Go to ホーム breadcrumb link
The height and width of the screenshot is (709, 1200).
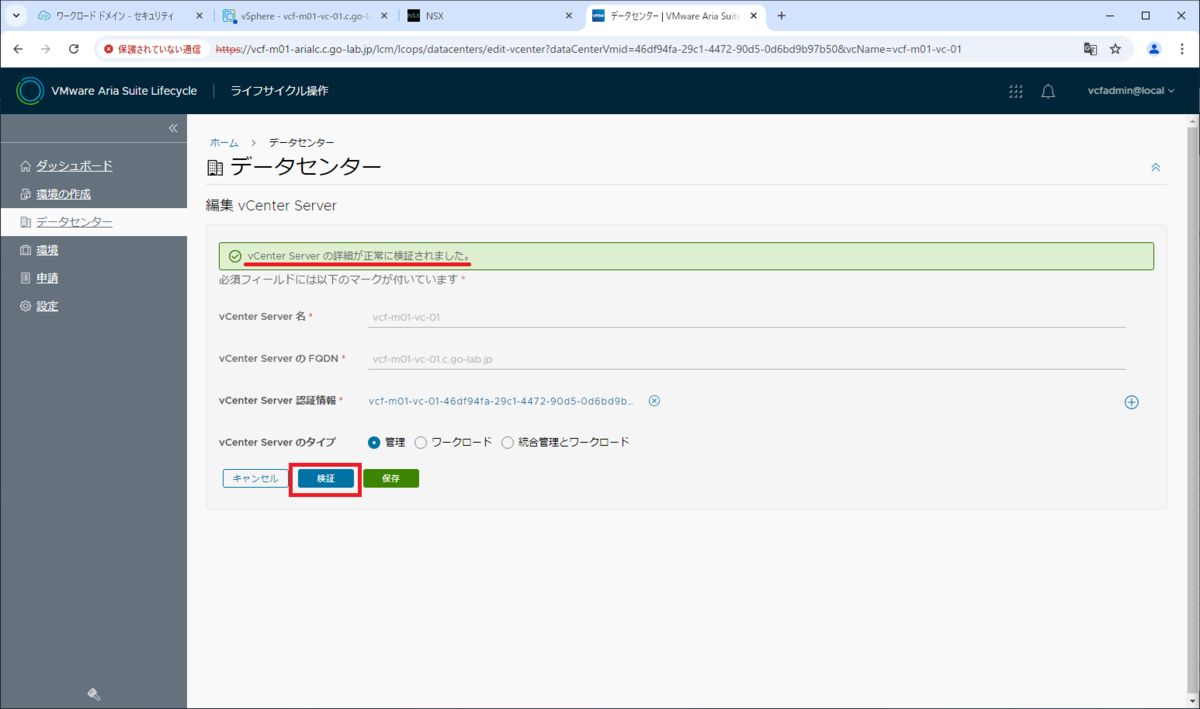224,143
